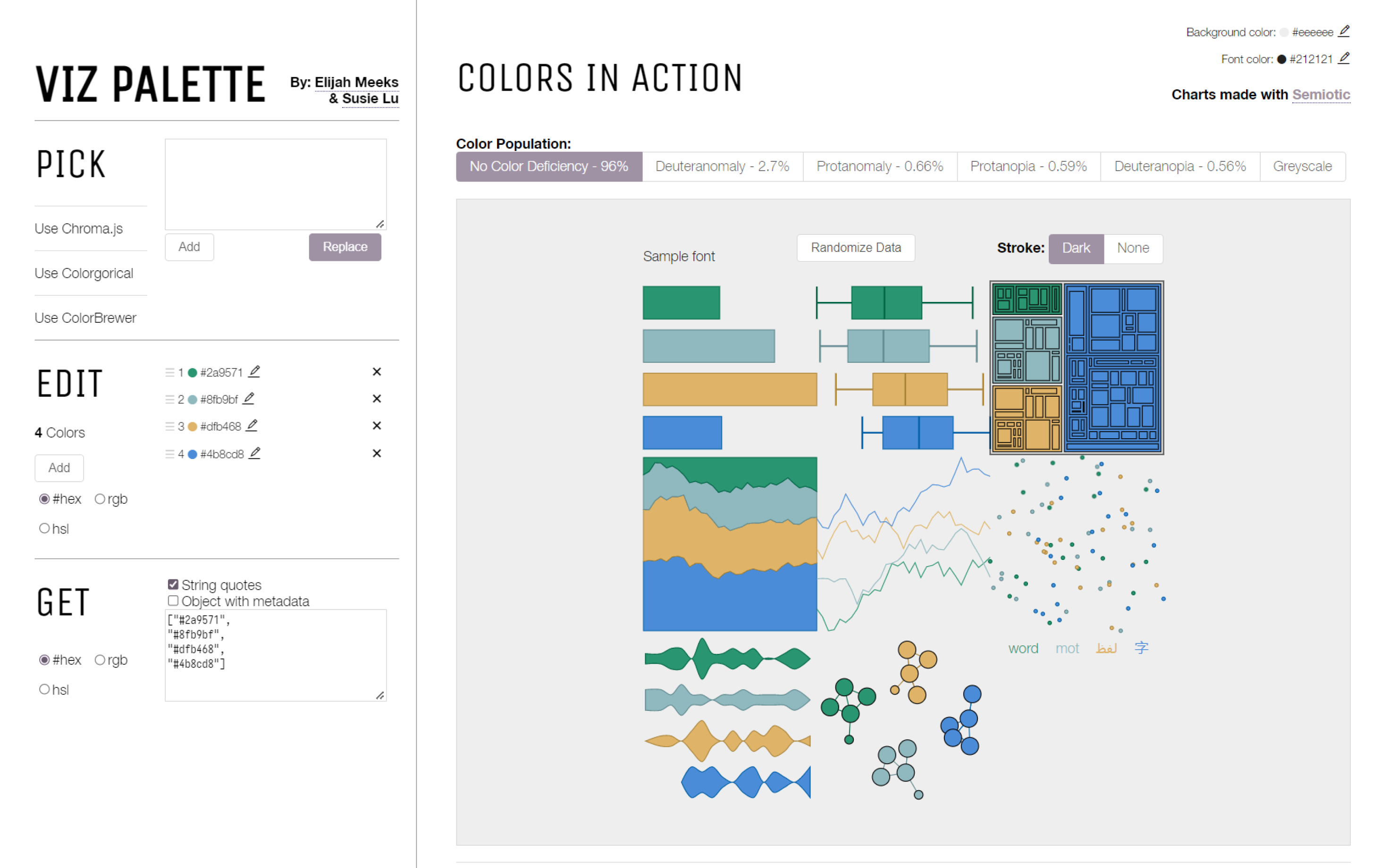Viewport: 1381px width, 868px height.
Task: Uncheck the String quotes checkbox
Action: click(x=173, y=584)
